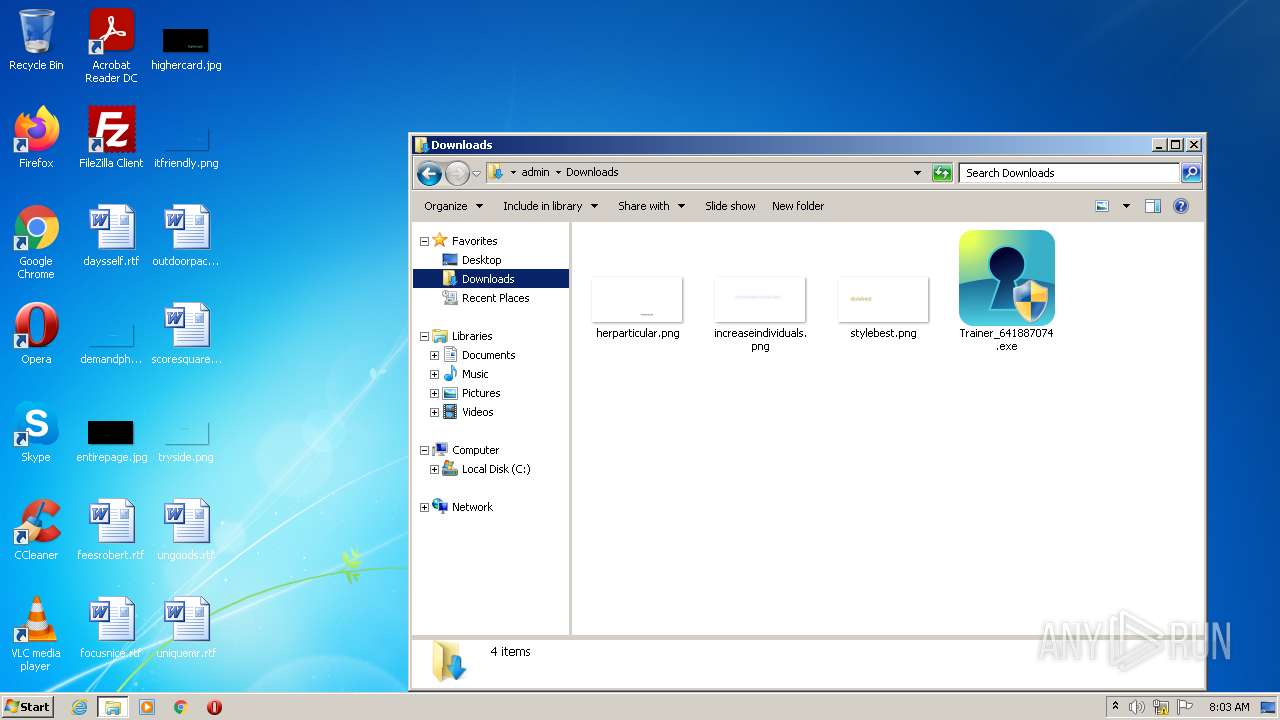
Task: Click the volume tray icon
Action: 1136,707
